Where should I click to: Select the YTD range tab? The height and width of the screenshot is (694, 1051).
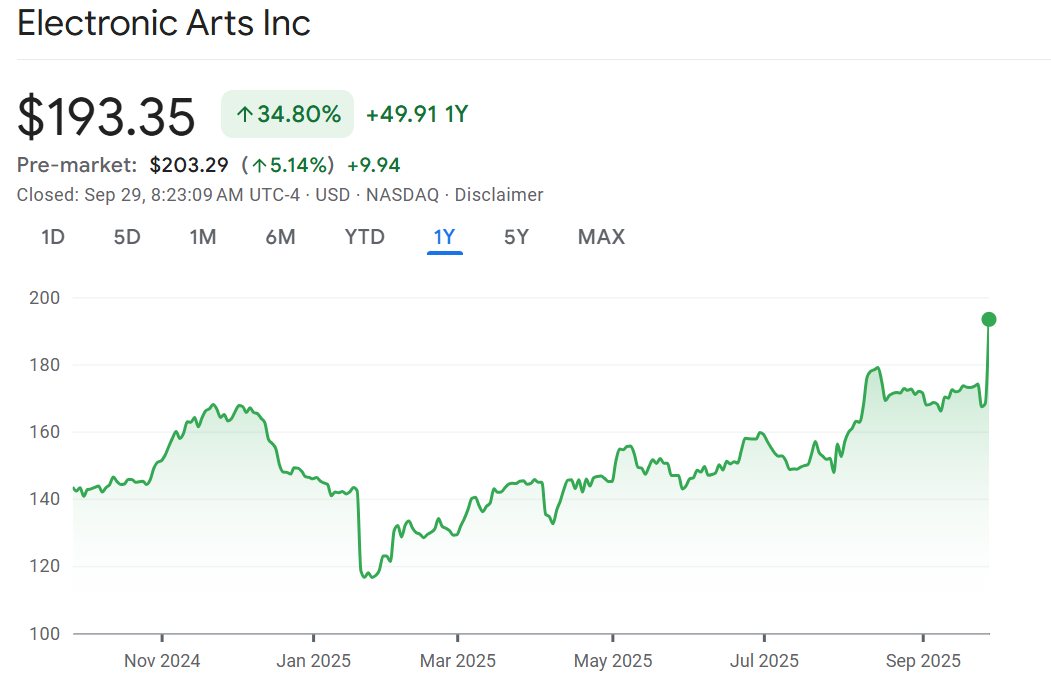pyautogui.click(x=365, y=237)
